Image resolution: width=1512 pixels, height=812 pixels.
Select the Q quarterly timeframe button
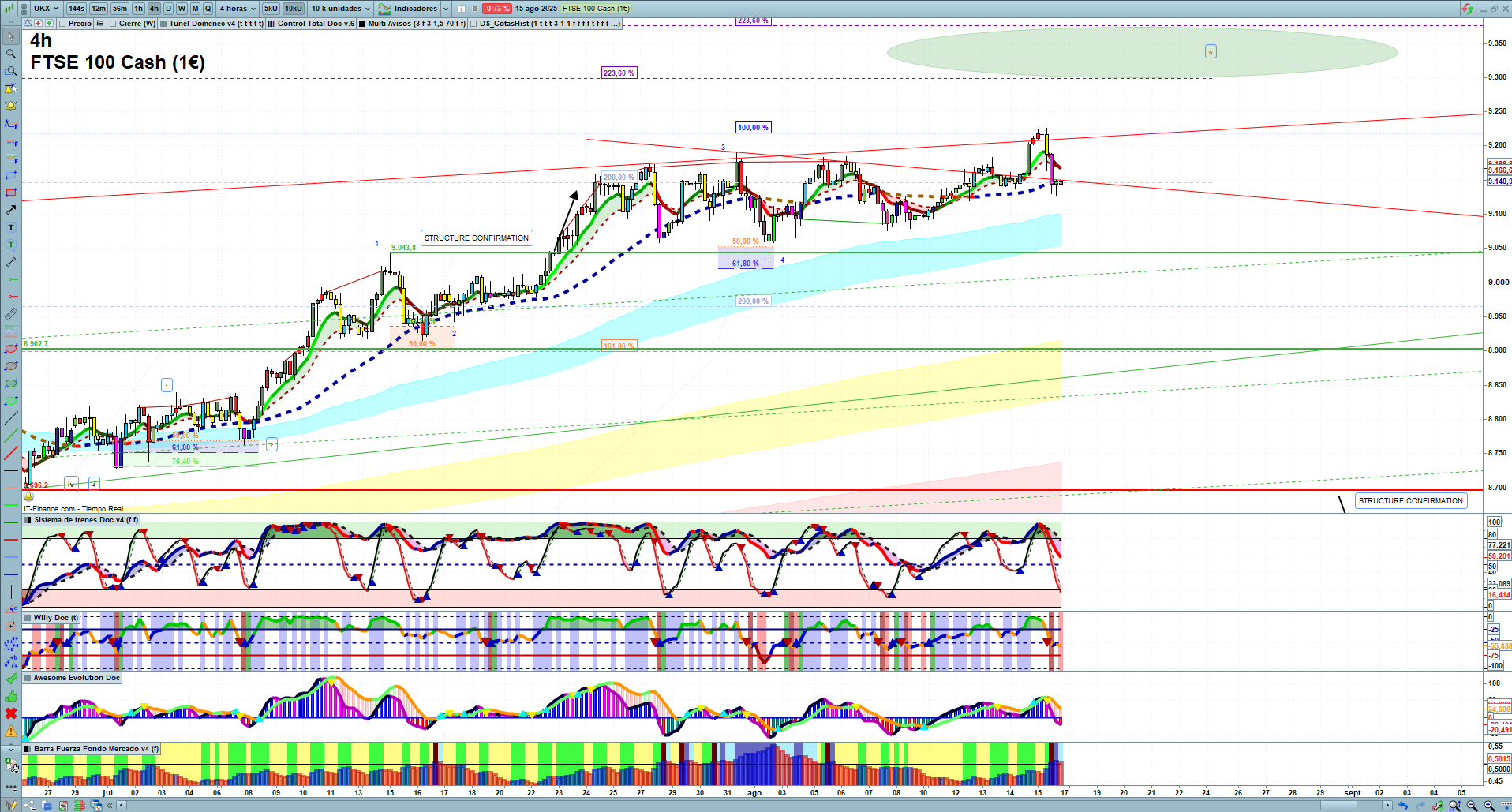tap(208, 9)
